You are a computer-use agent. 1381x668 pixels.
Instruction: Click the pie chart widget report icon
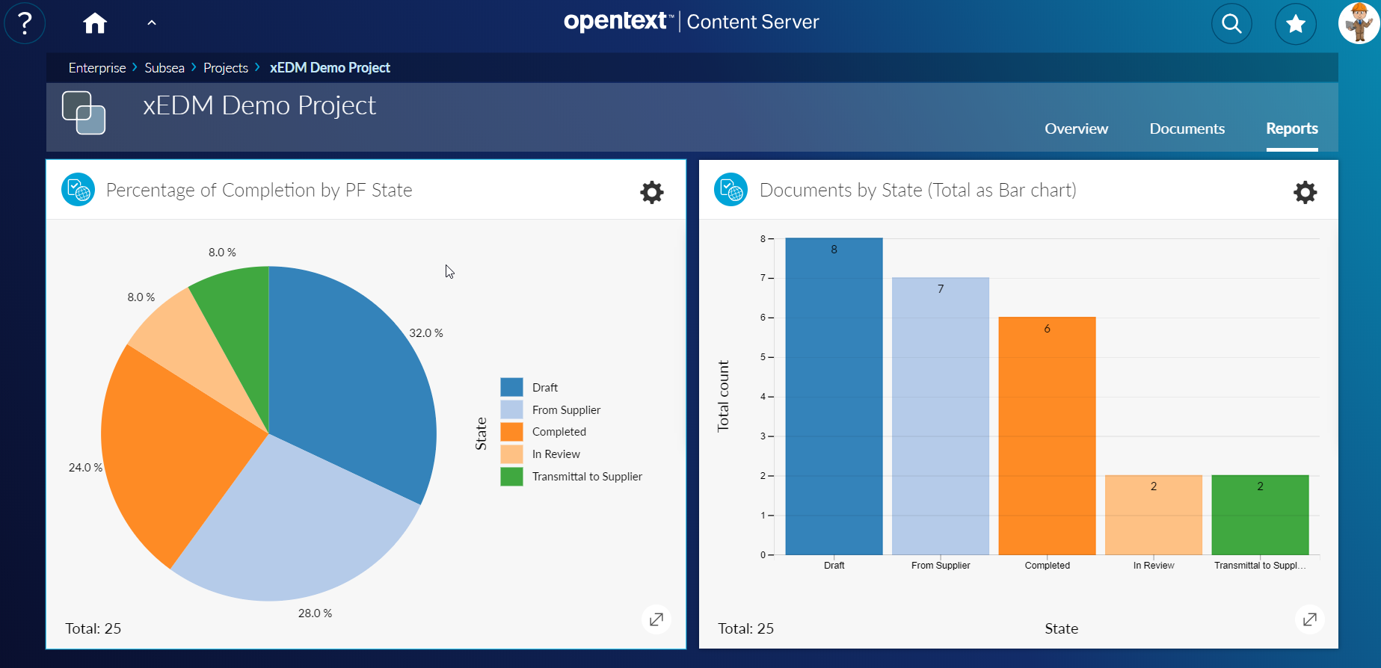tap(78, 190)
